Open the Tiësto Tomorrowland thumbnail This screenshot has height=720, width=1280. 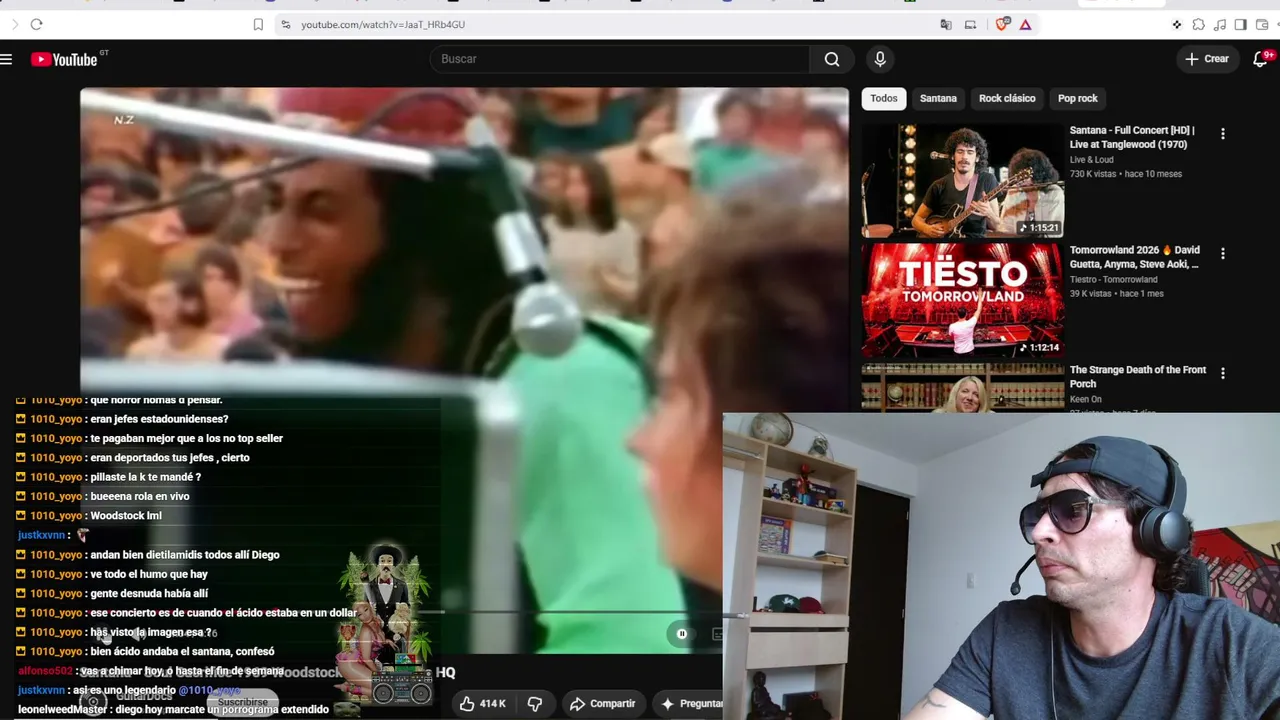963,300
